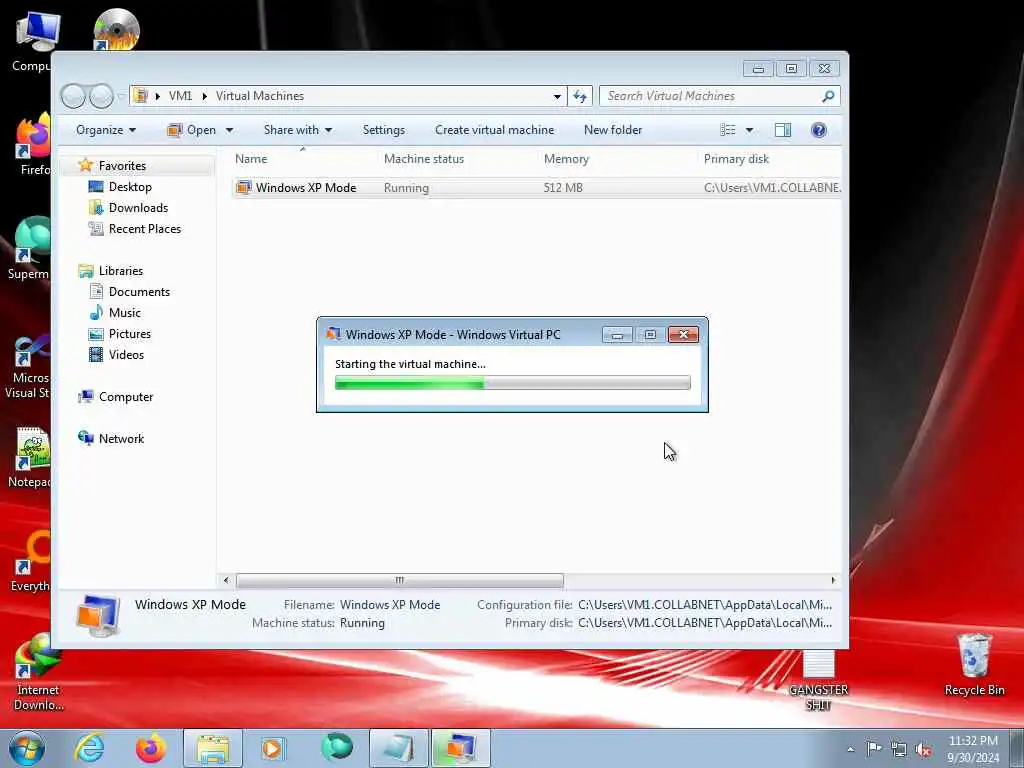Open Internet Download Manager desktop icon
1024x768 pixels.
click(x=37, y=673)
